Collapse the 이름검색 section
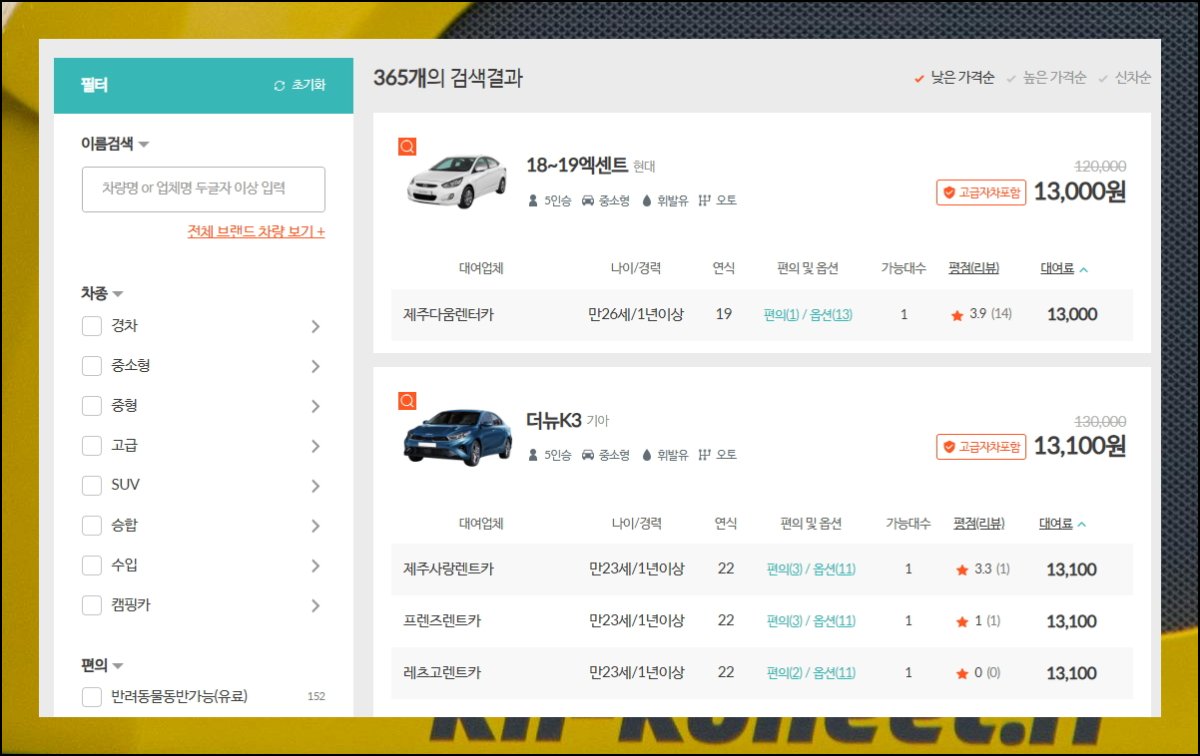 click(115, 144)
